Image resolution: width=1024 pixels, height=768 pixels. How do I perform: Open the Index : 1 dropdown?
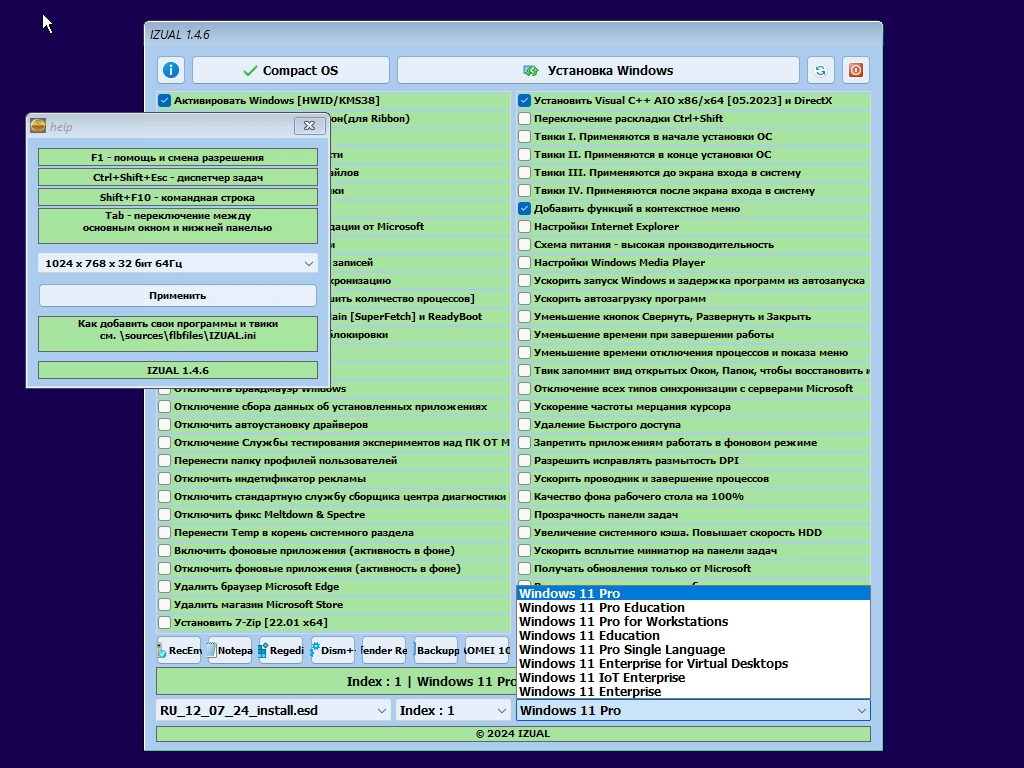pos(453,711)
